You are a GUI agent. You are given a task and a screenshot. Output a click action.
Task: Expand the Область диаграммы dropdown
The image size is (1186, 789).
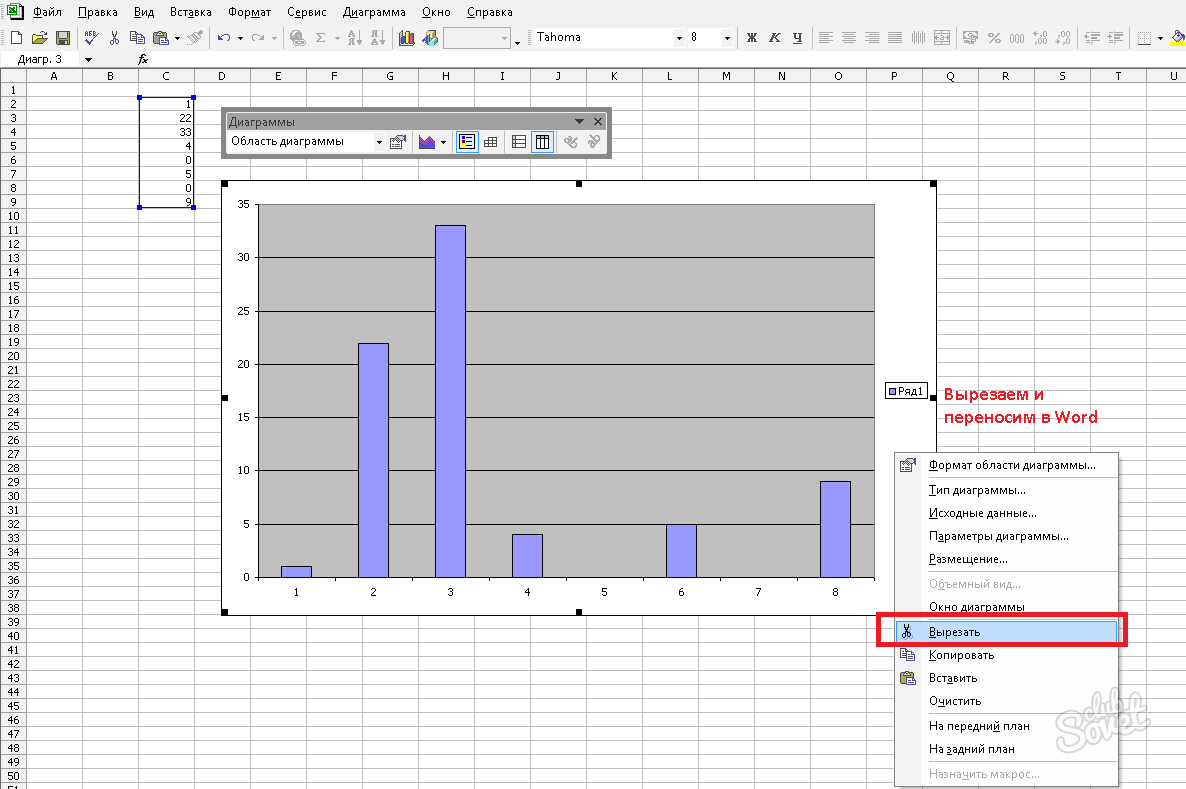[x=380, y=142]
